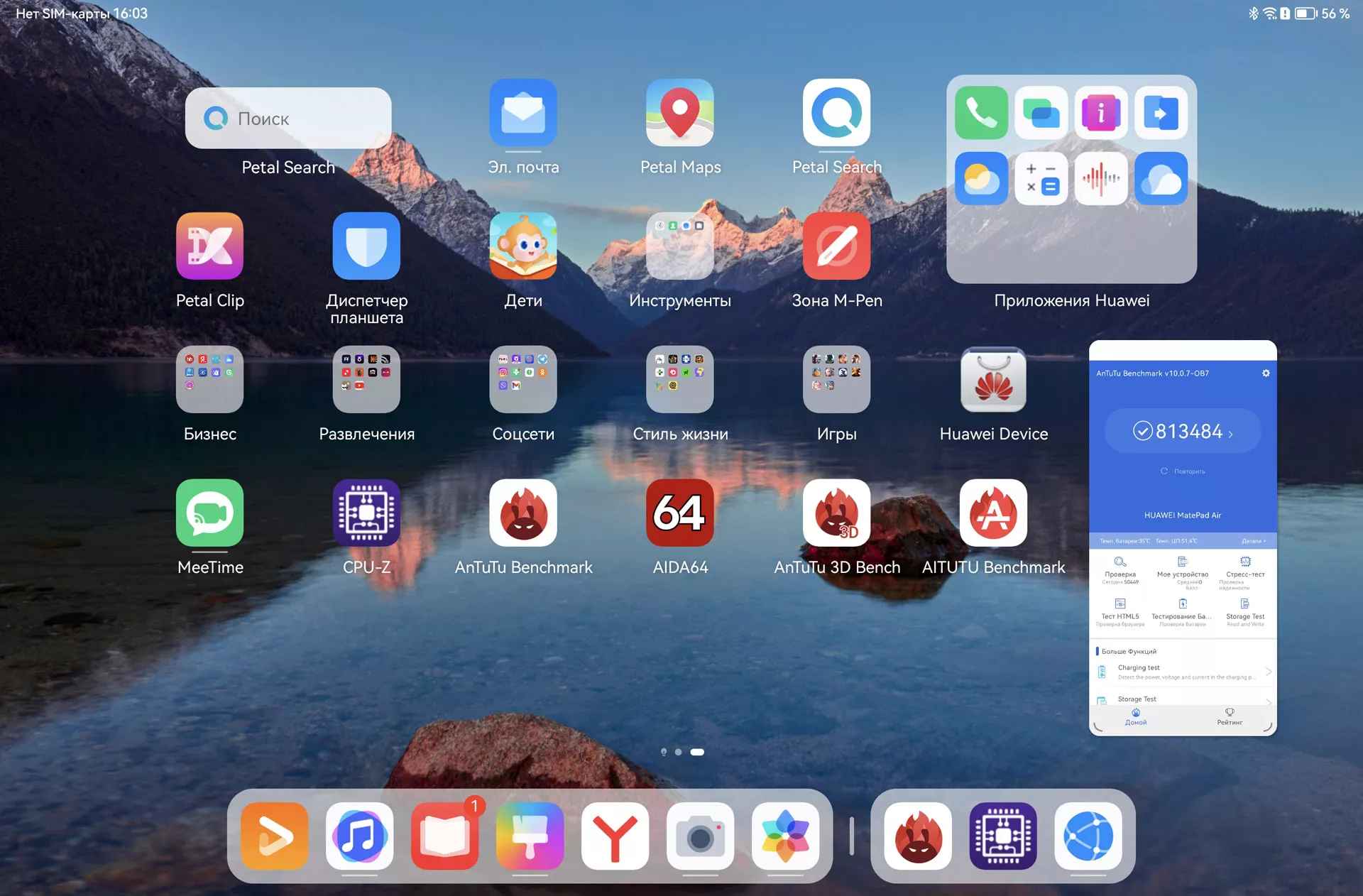This screenshot has width=1363, height=896.
Task: Select Тест HTML5 in AnTuTu widget
Action: click(x=1120, y=613)
